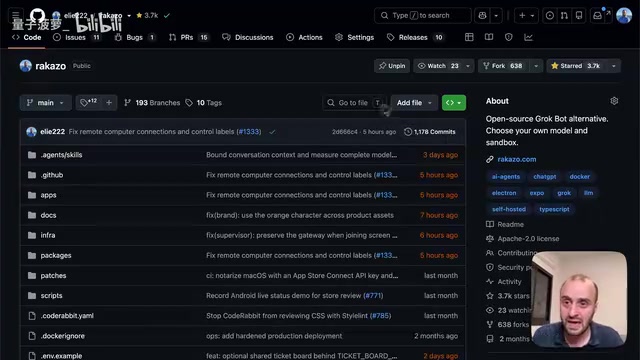The width and height of the screenshot is (640, 360).
Task: Open the packages folder
Action: tap(56, 256)
